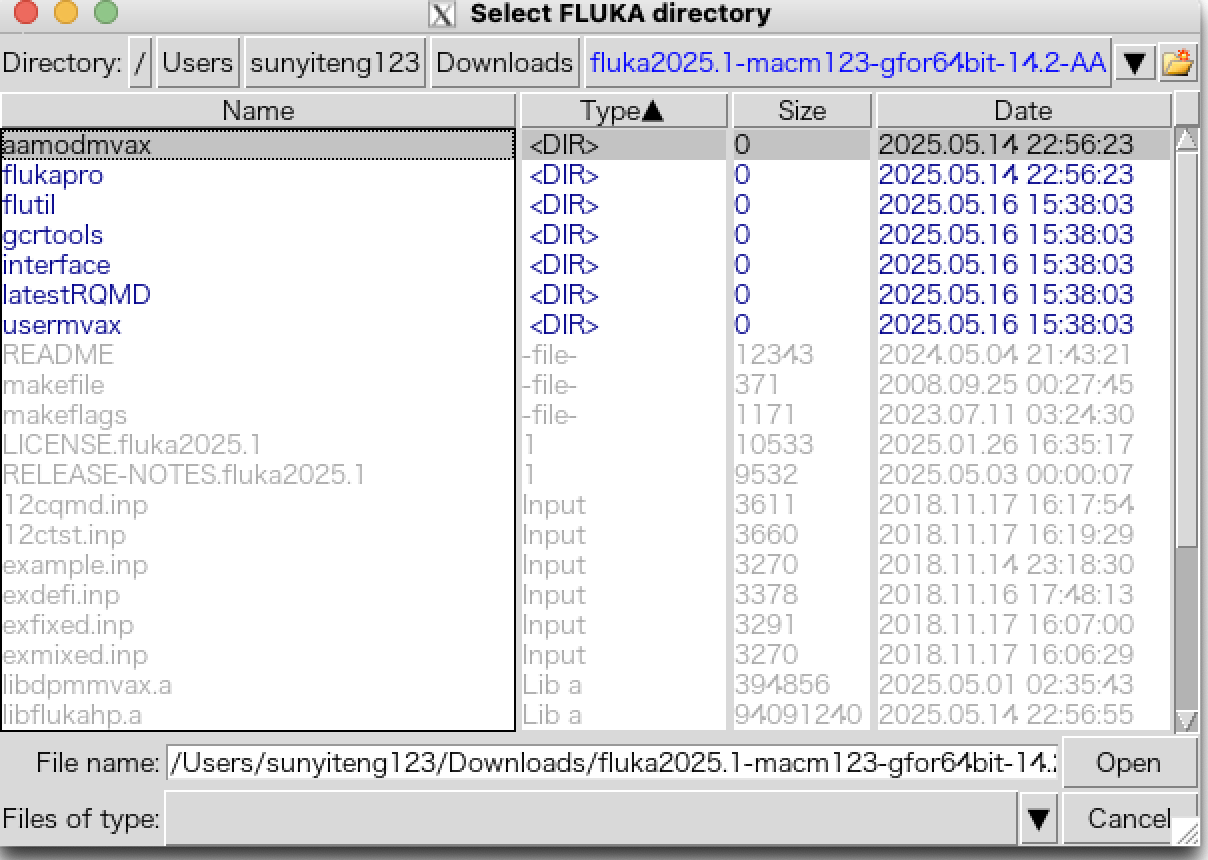Click the libdpmmvax.a file

pyautogui.click(x=87, y=685)
